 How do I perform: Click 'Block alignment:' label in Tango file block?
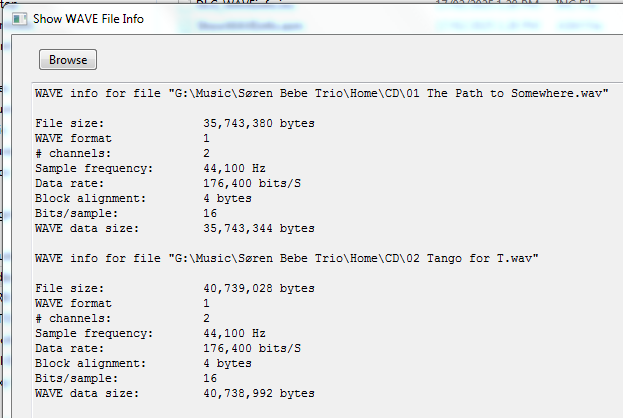point(91,363)
